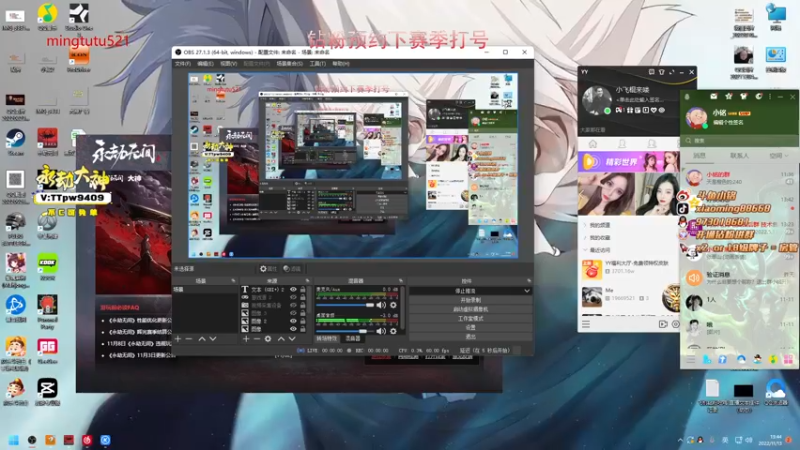The image size is (800, 450).
Task: Open the mail icon in QQ's title bar
Action: [x=713, y=96]
